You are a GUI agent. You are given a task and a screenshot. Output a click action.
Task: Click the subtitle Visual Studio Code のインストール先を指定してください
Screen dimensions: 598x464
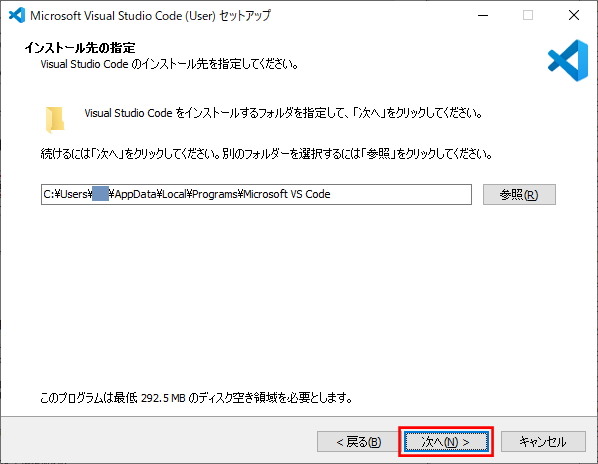(170, 64)
